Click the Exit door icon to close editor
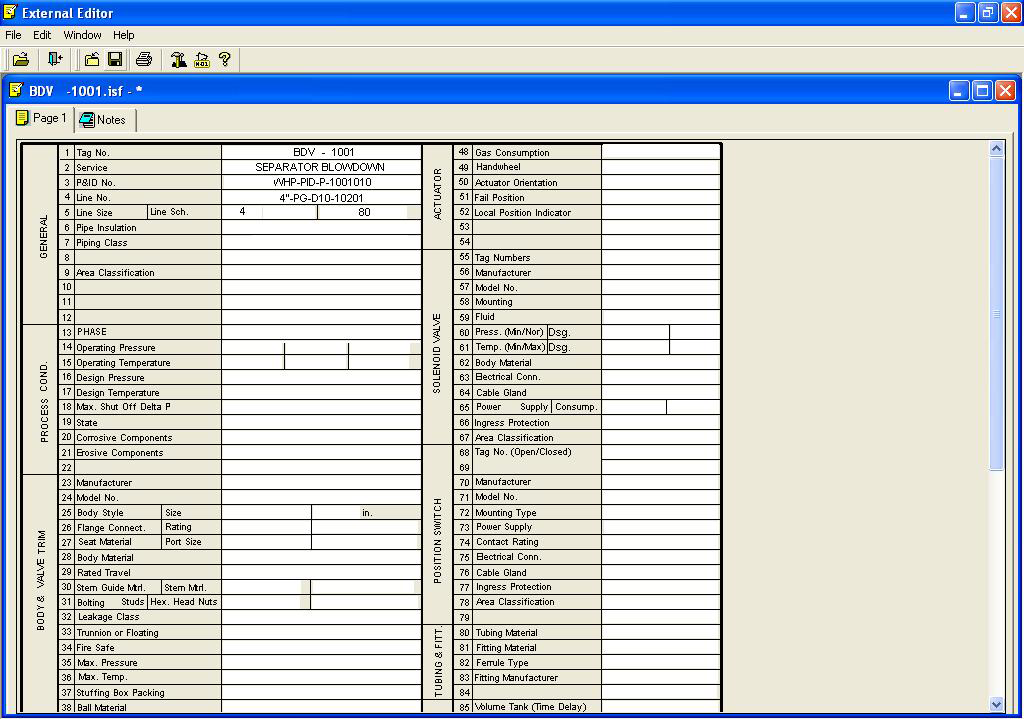 (55, 59)
